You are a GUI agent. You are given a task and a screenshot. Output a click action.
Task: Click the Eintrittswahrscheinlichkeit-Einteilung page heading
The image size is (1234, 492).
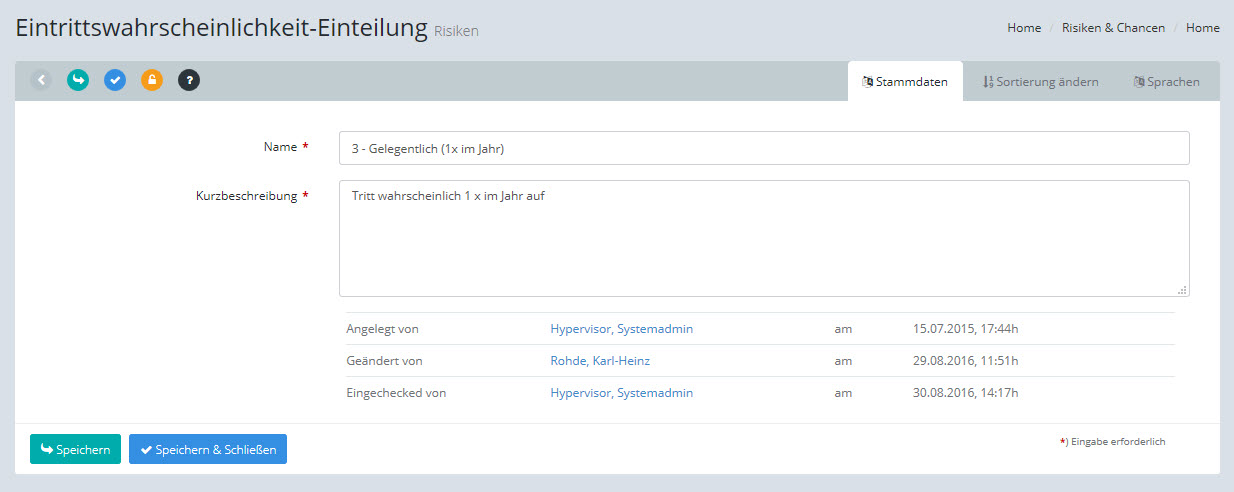[222, 28]
